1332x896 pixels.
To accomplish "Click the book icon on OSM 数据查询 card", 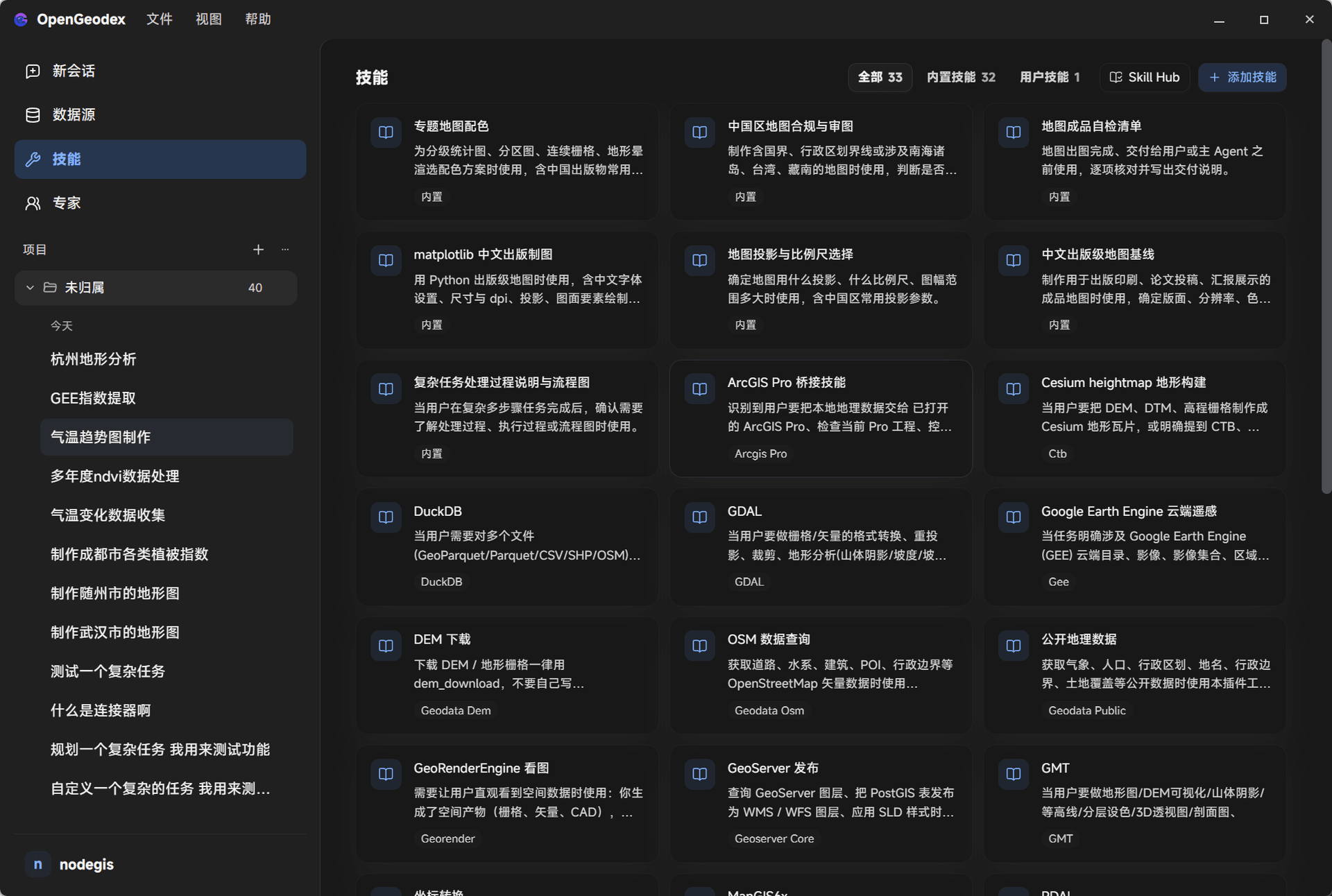I will [x=700, y=646].
